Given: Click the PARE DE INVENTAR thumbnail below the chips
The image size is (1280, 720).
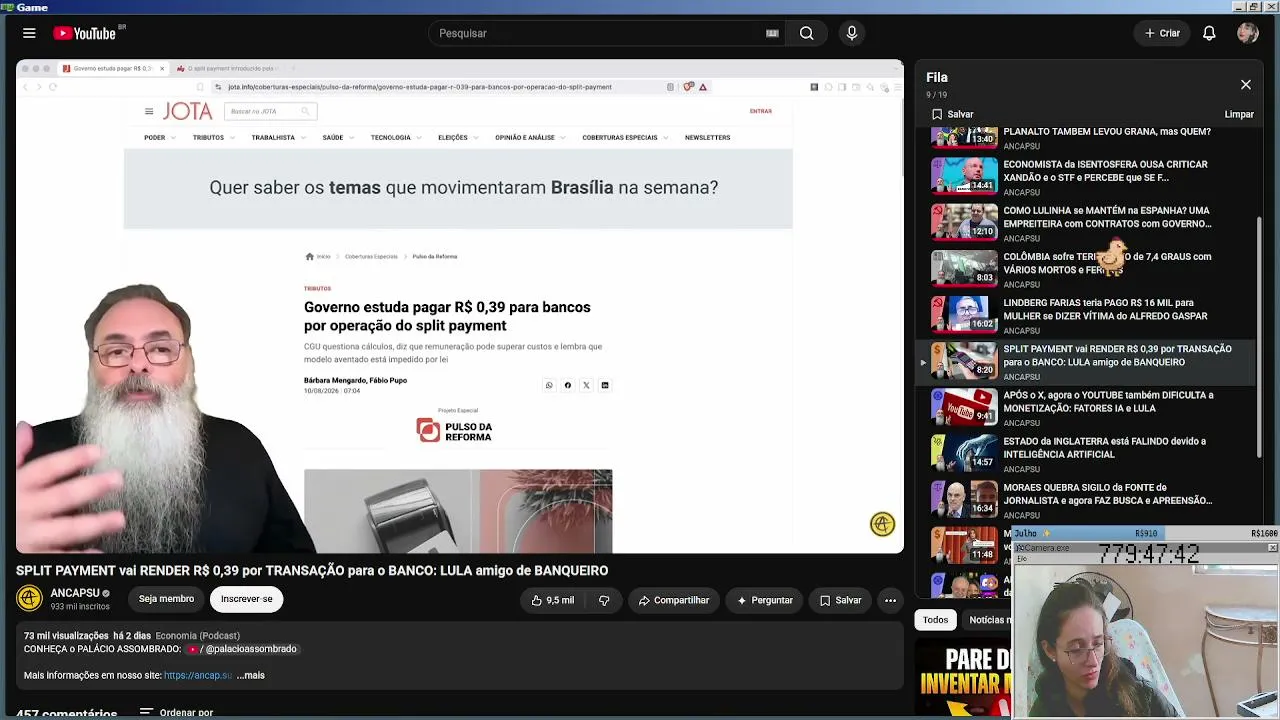Looking at the screenshot, I should click(x=964, y=679).
